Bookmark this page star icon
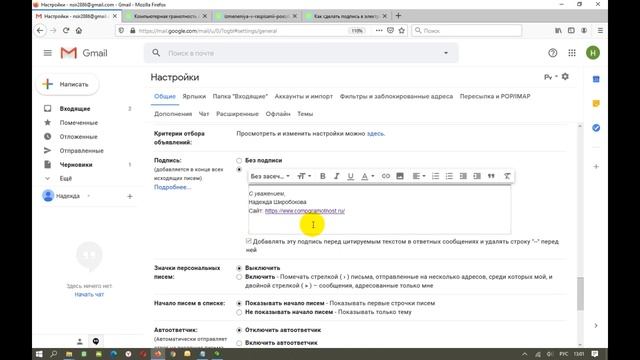This screenshot has height=360, width=640. pyautogui.click(x=402, y=31)
